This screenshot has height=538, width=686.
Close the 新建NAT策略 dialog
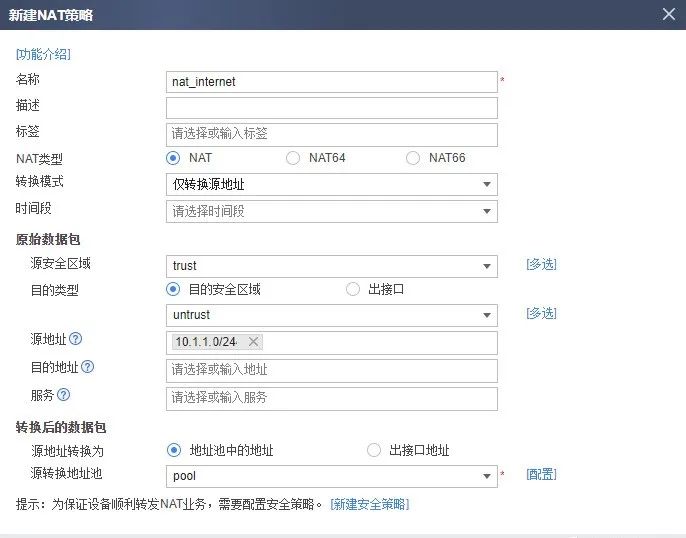[668, 14]
